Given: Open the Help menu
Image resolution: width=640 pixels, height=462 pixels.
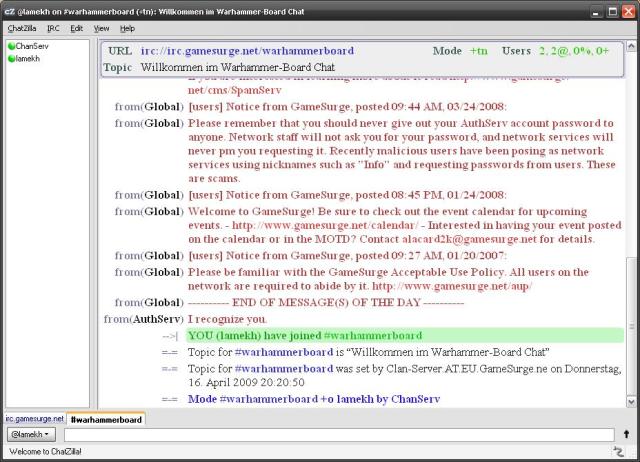Looking at the screenshot, I should pyautogui.click(x=127, y=29).
